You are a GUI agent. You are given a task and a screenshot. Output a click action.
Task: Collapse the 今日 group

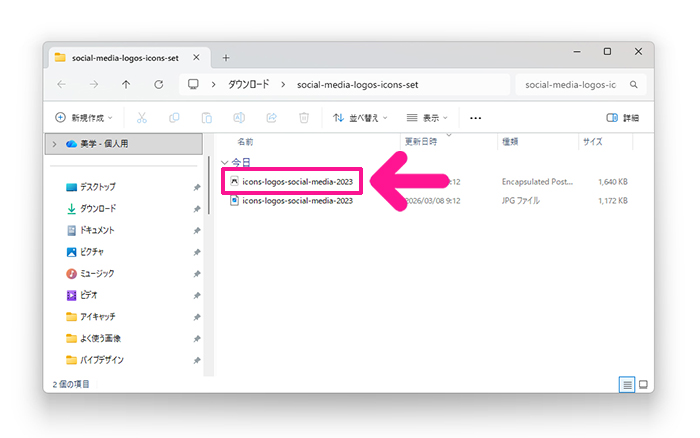[x=225, y=163]
